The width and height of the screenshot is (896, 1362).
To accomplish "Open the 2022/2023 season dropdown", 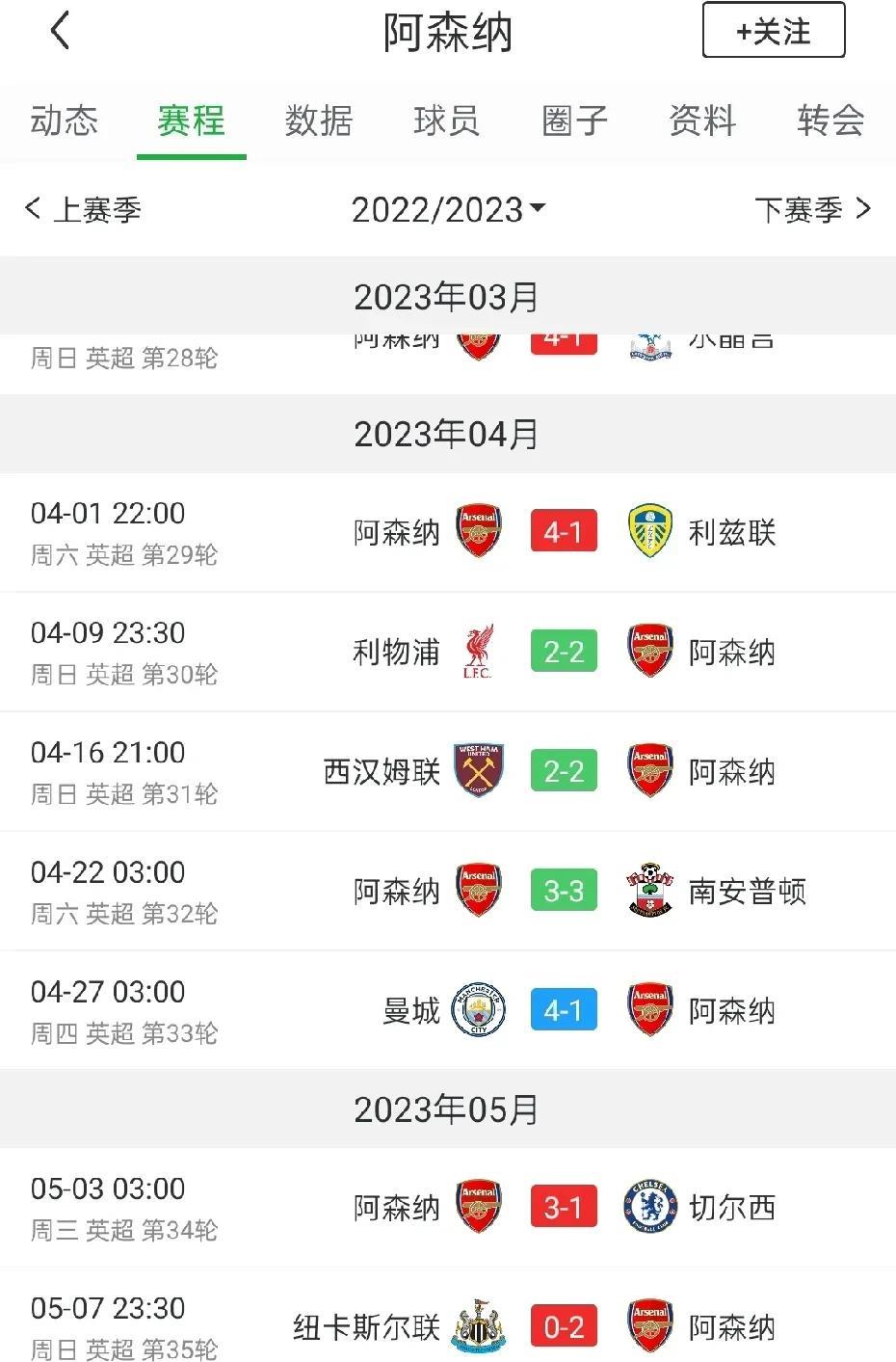I will pos(448,209).
